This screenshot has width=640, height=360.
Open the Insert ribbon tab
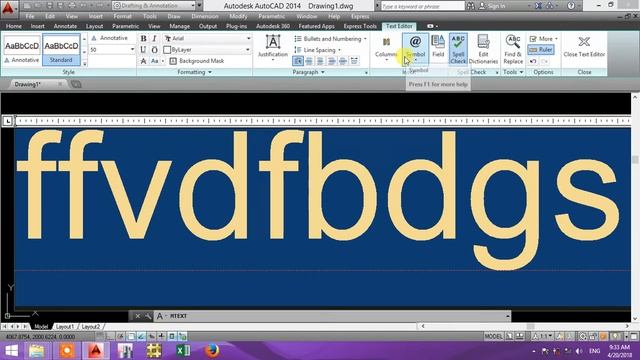tap(38, 26)
